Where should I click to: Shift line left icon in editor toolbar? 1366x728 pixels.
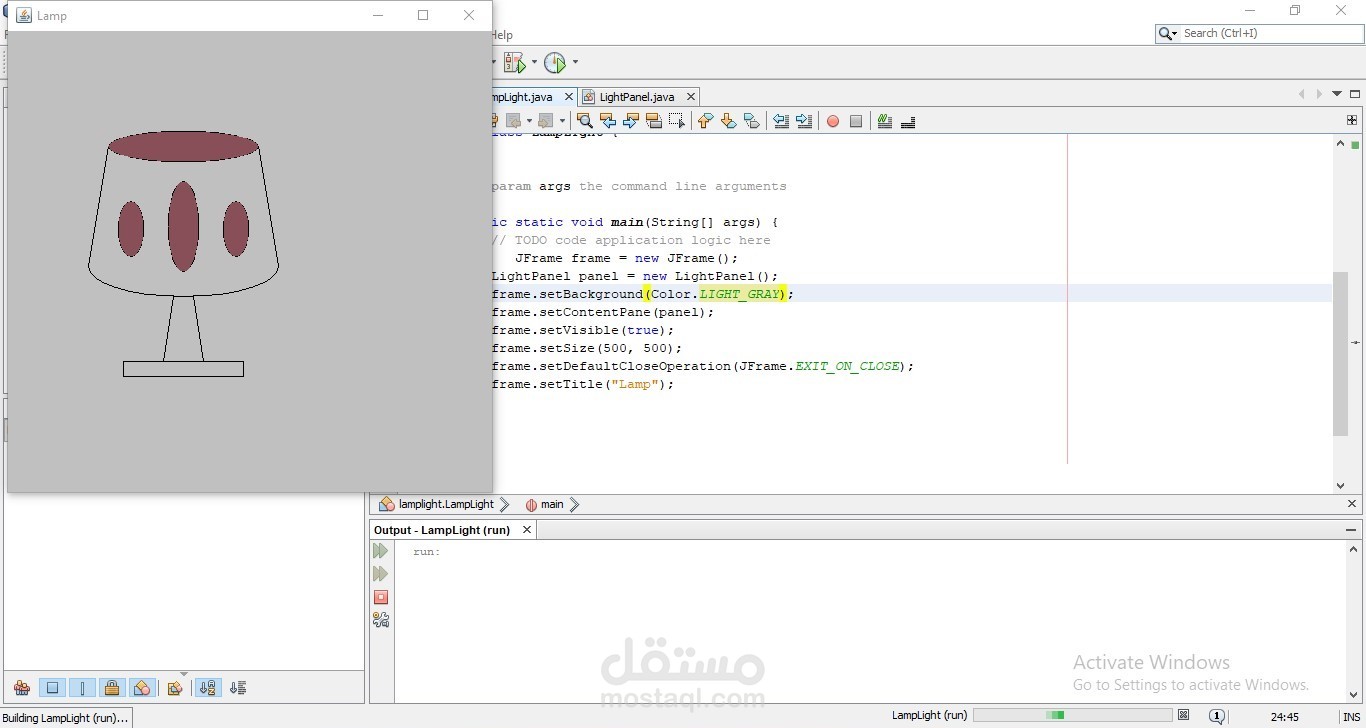pos(781,121)
